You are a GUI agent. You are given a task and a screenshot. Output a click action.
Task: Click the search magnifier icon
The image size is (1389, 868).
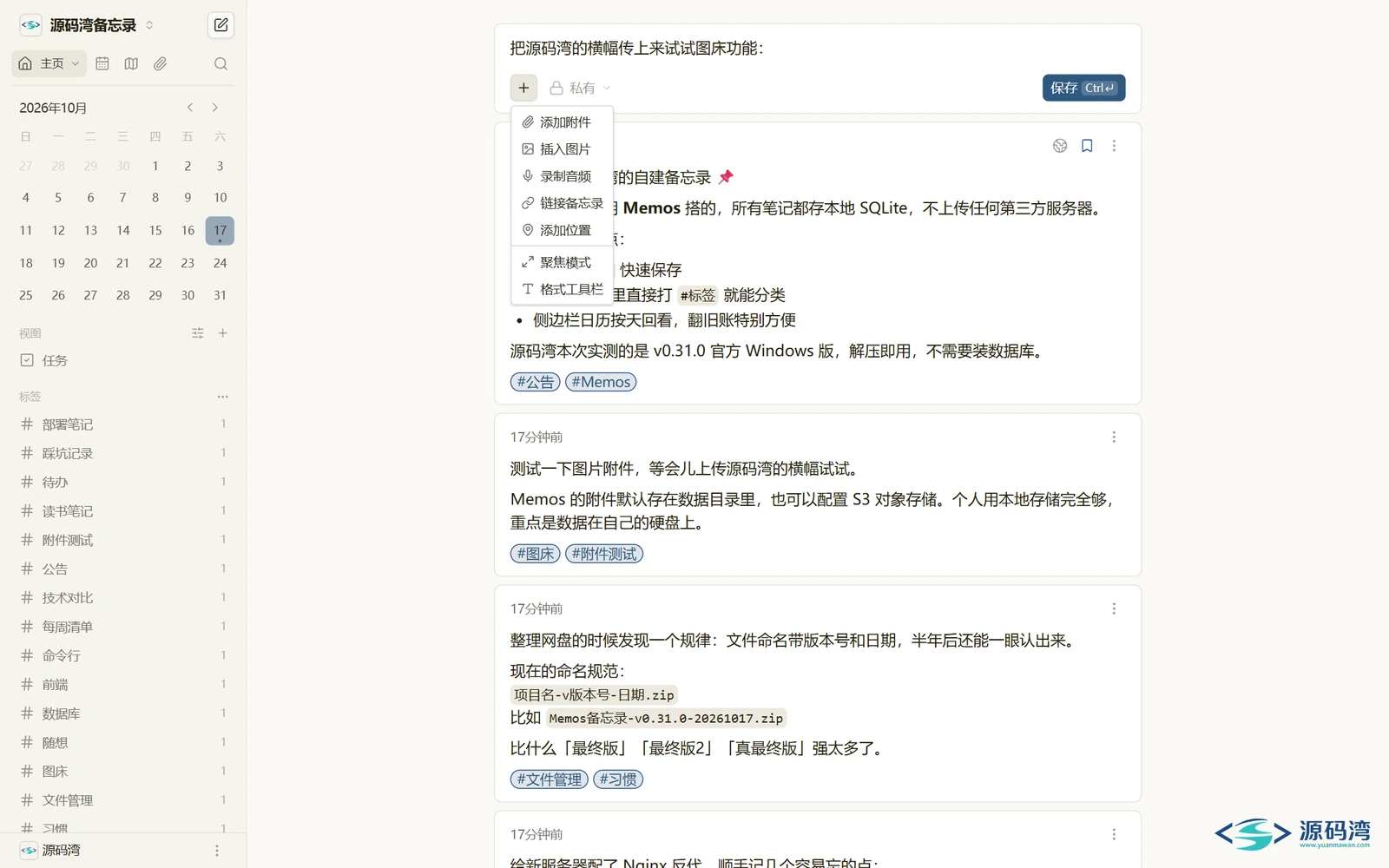coord(221,63)
